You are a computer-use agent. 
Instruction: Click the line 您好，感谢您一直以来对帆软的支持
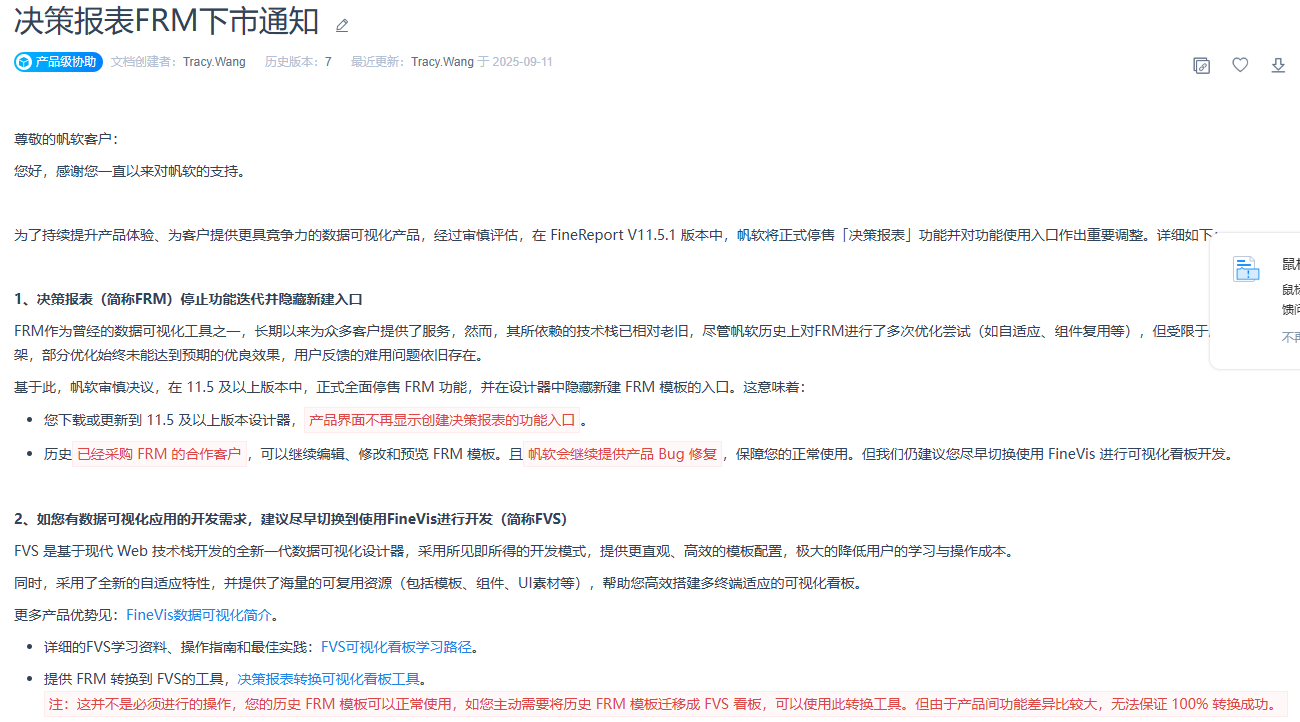[129, 171]
